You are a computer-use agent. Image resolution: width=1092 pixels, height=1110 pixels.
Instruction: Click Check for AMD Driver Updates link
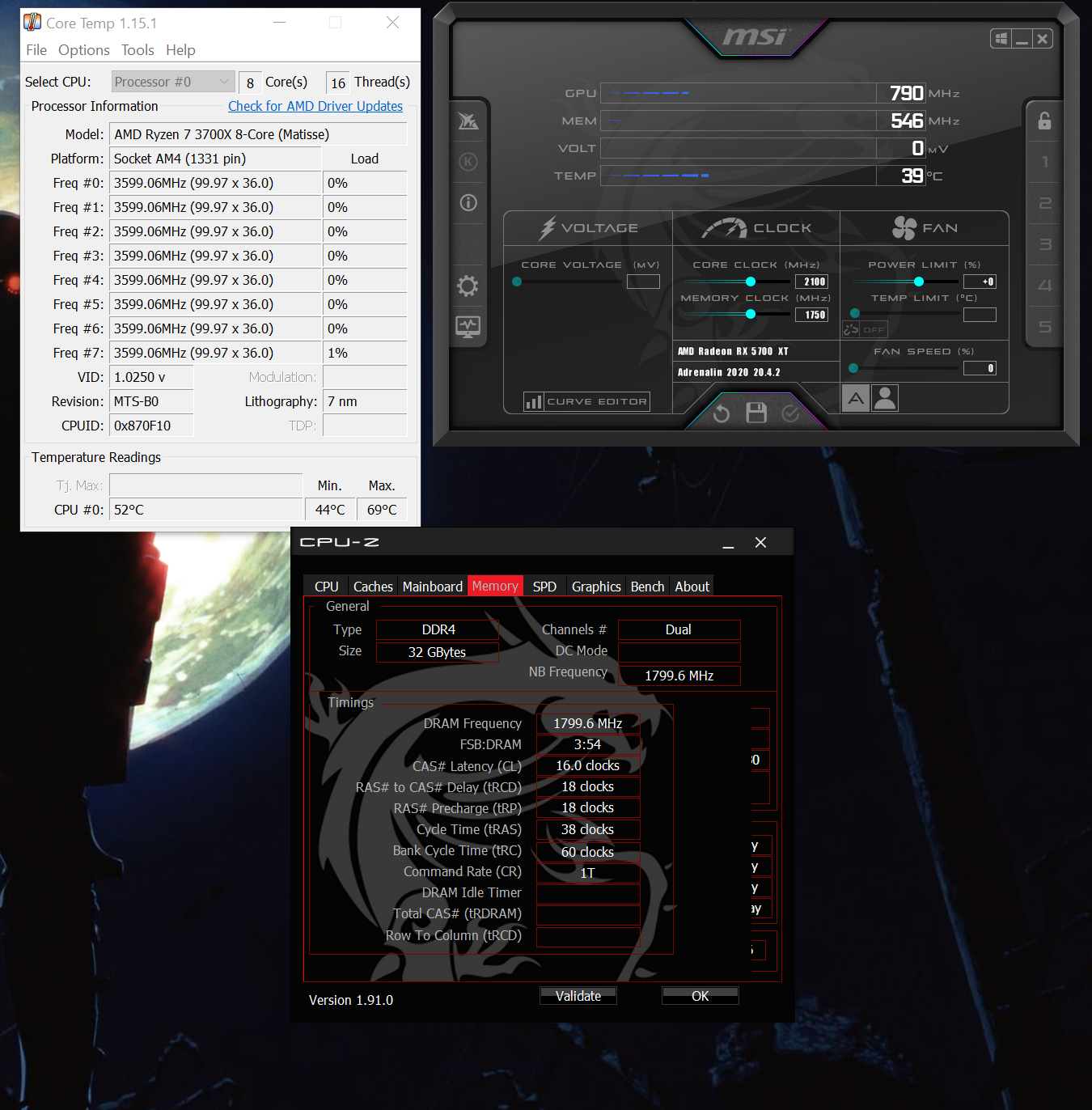point(315,106)
